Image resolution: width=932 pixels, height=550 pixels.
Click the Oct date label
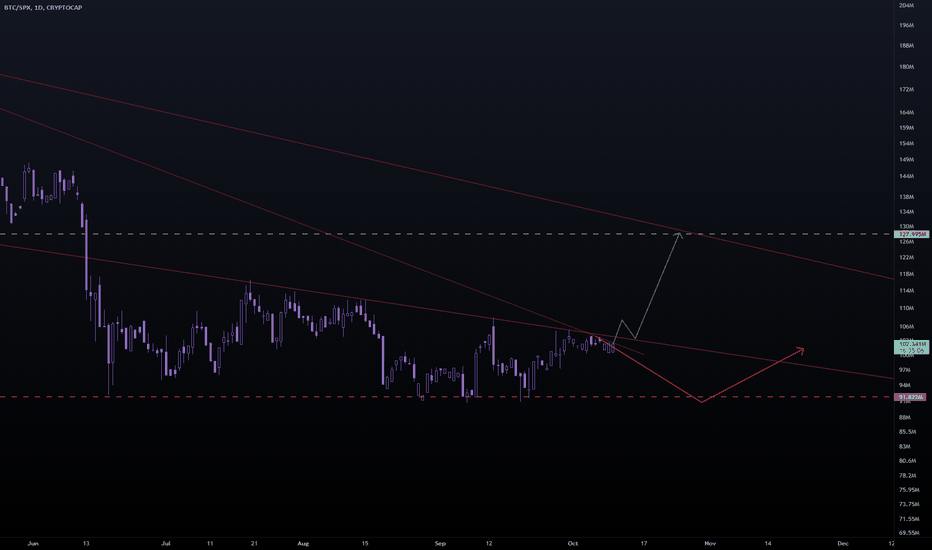coord(573,543)
